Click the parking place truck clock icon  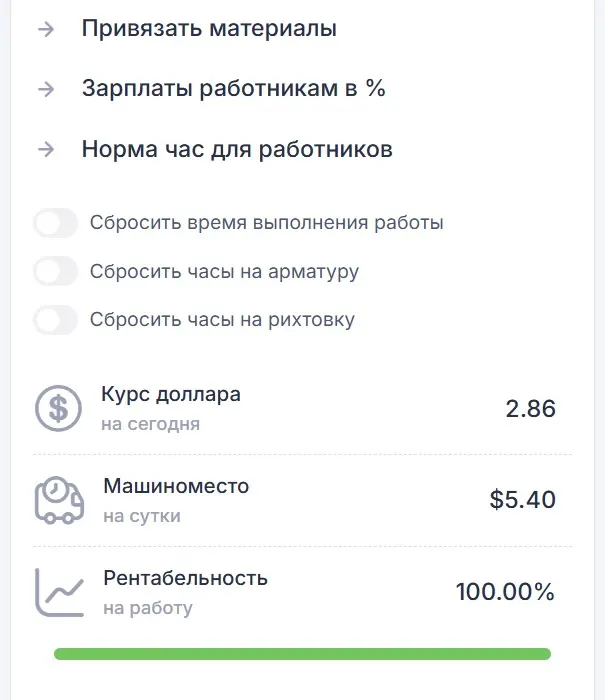pyautogui.click(x=59, y=500)
